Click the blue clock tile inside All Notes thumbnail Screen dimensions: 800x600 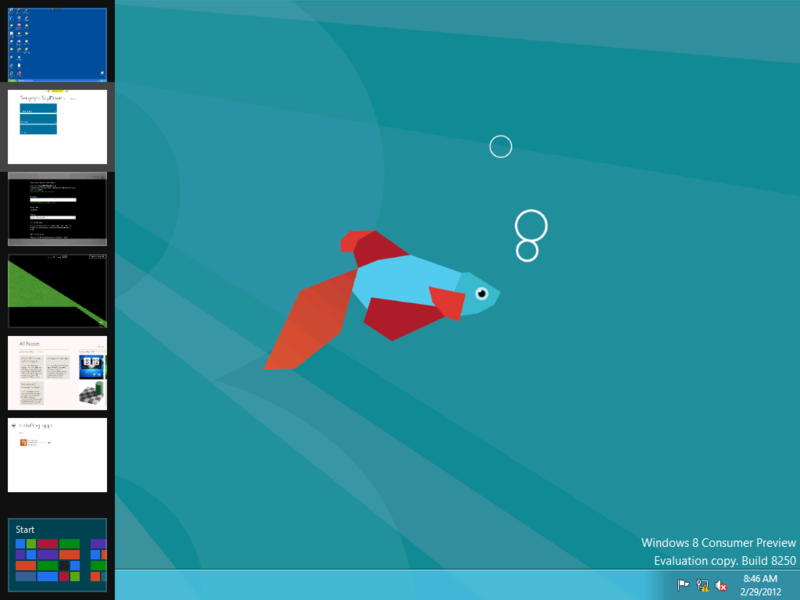91,367
